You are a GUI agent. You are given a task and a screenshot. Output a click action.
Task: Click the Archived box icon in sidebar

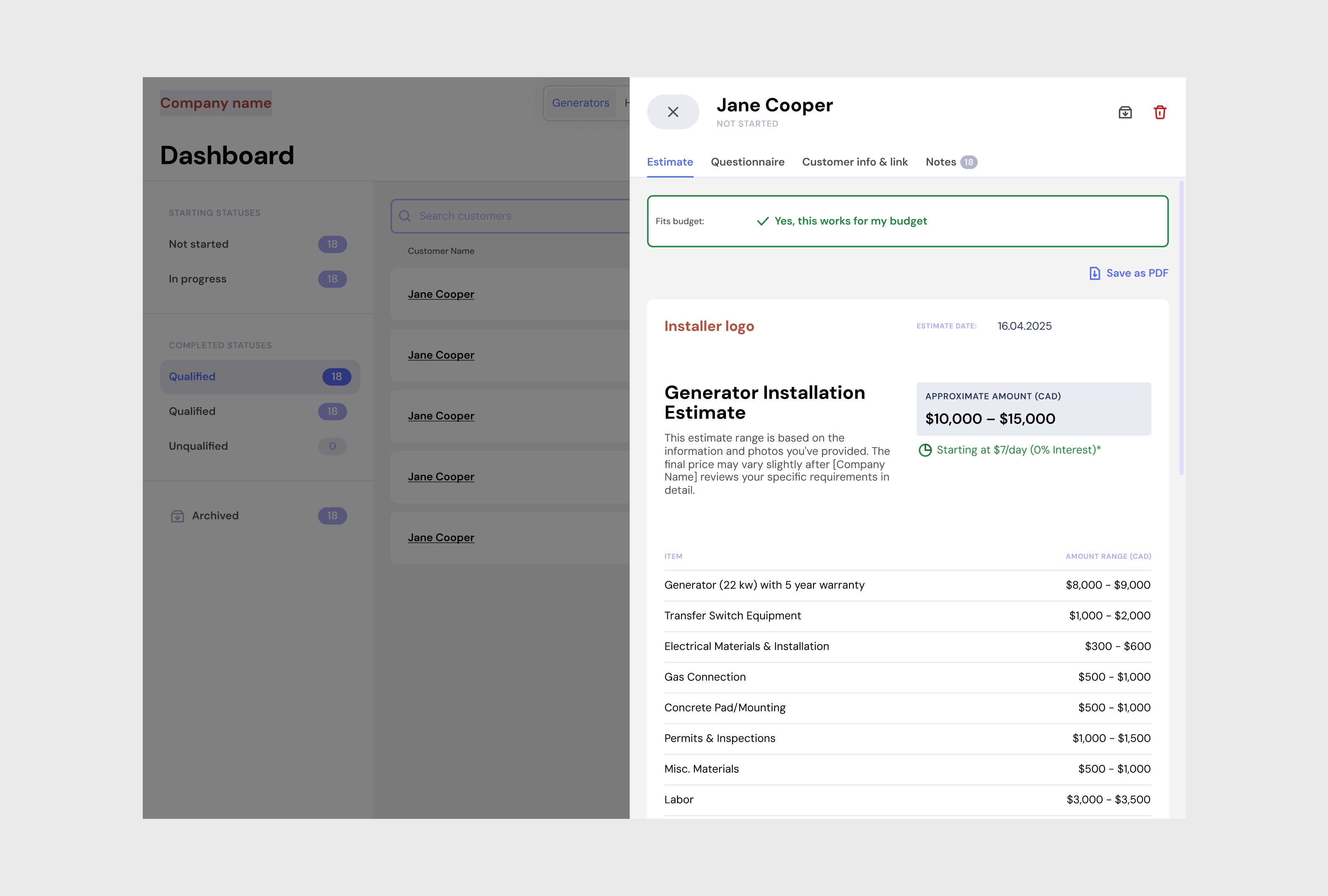click(177, 516)
